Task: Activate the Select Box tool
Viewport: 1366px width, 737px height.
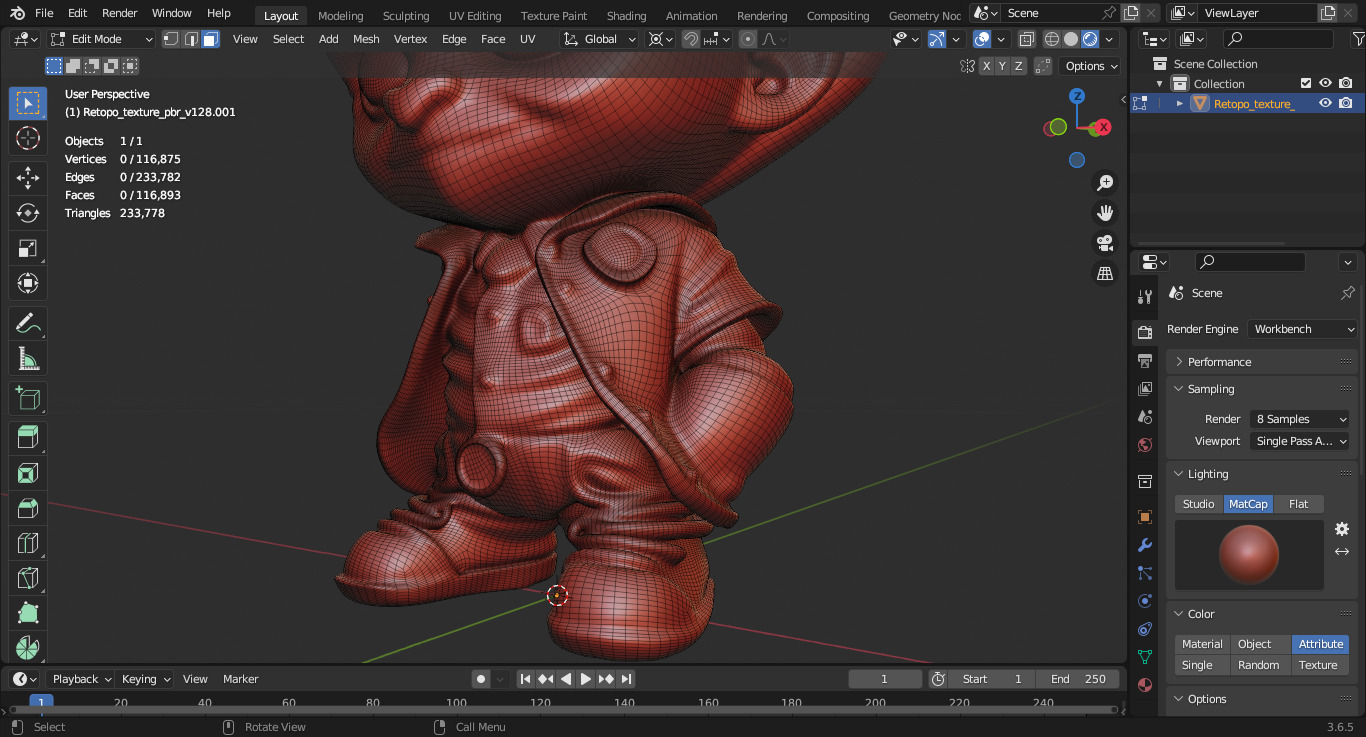Action: point(28,104)
